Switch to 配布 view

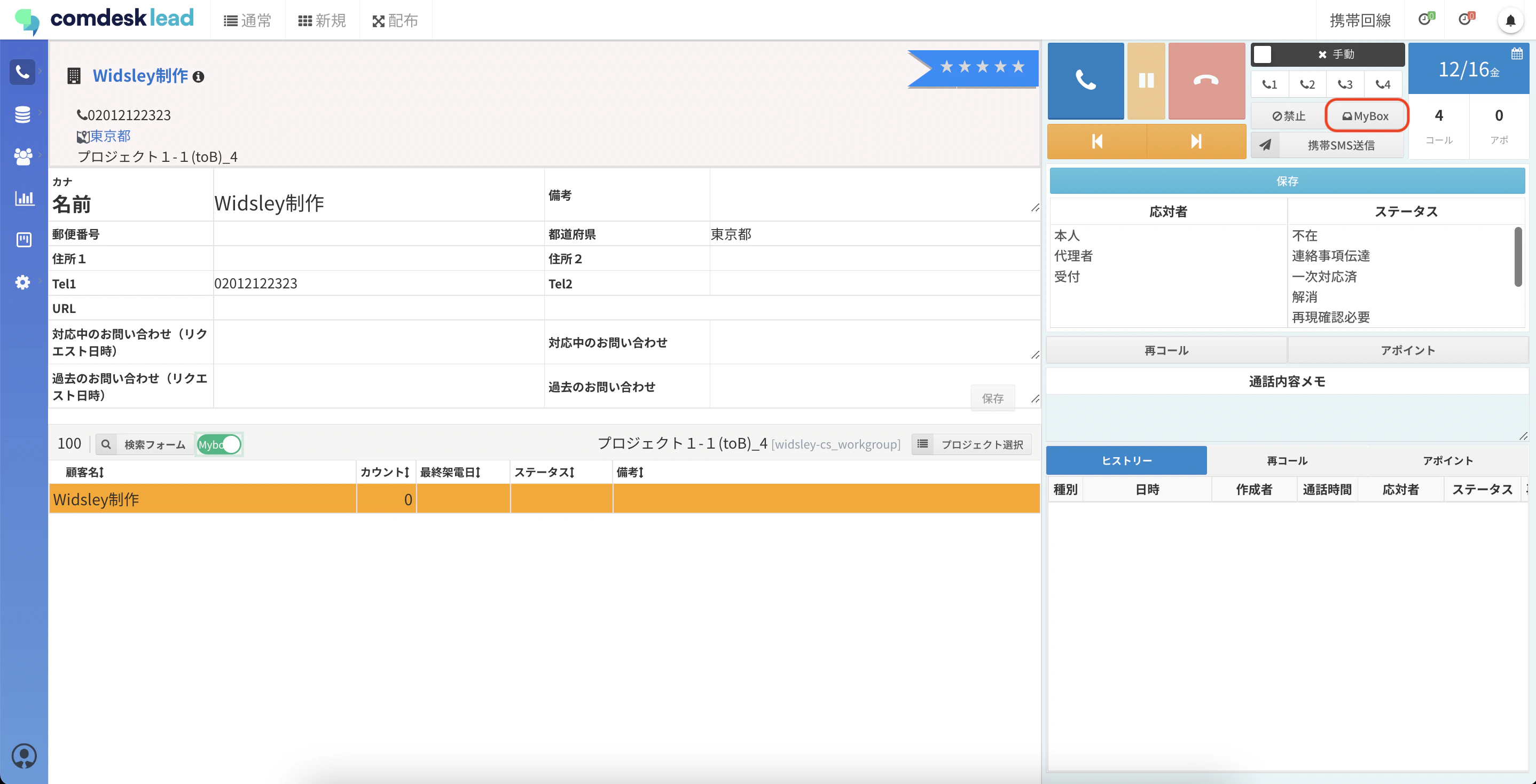395,21
